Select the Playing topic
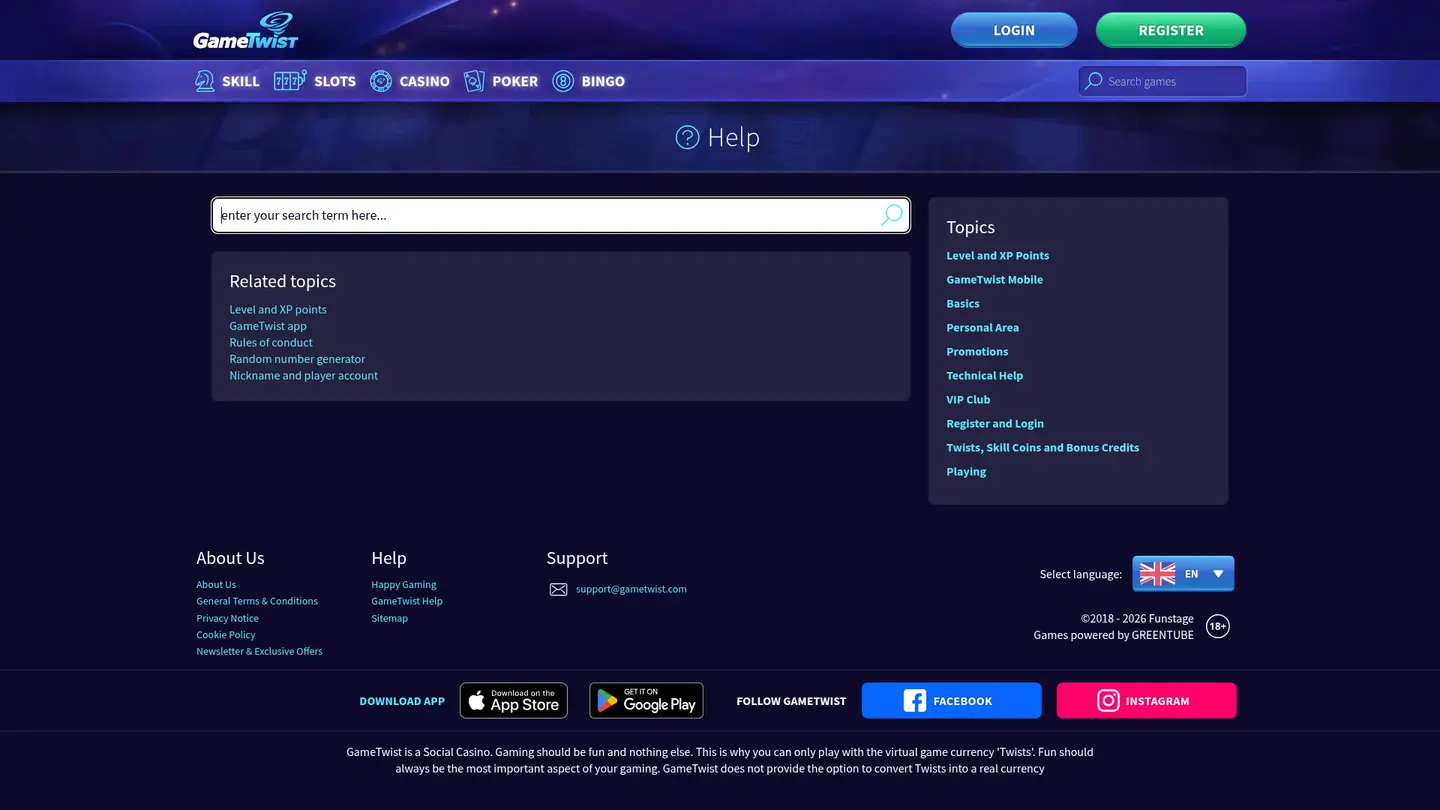This screenshot has width=1440, height=810. [x=966, y=471]
